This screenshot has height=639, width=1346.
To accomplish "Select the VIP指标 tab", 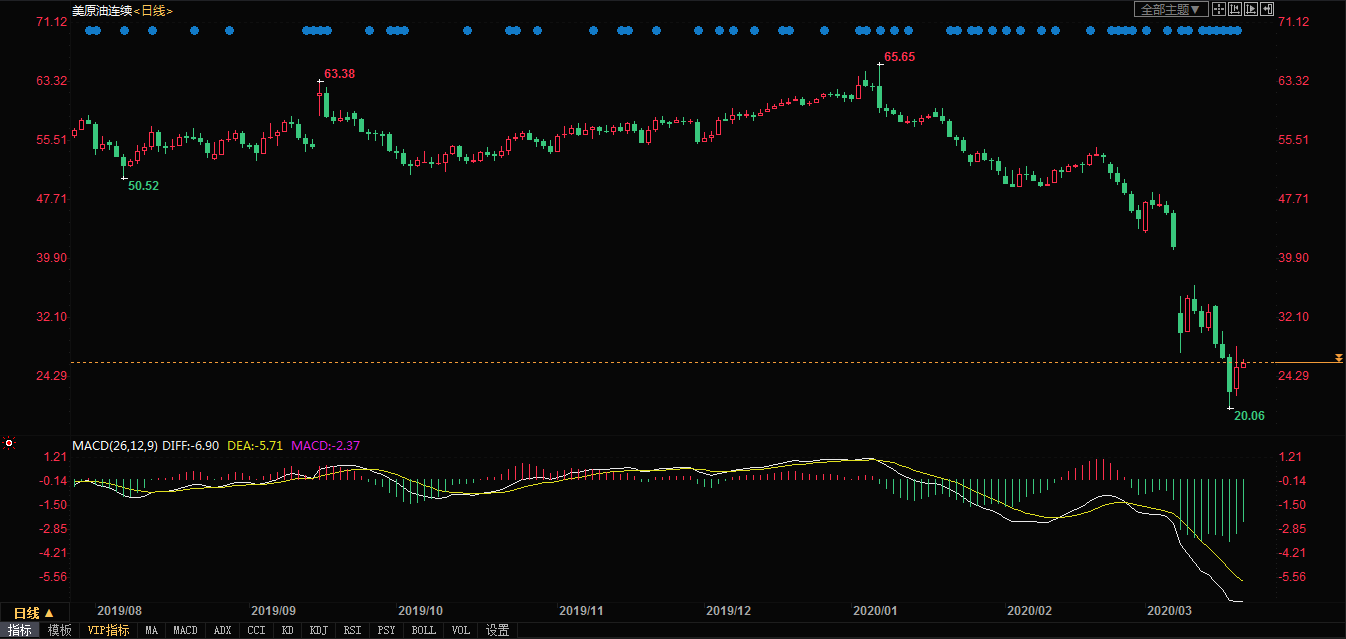I will click(108, 630).
